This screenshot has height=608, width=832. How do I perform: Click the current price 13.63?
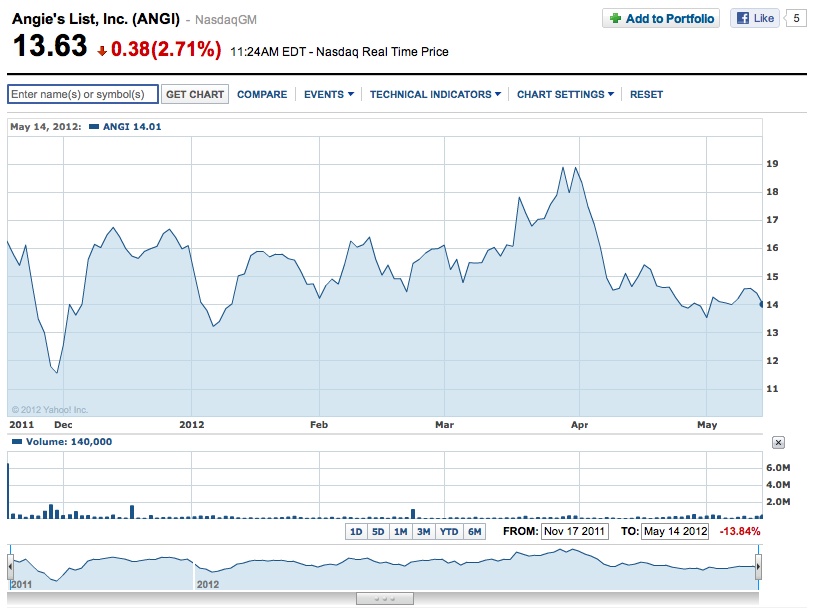pos(50,46)
